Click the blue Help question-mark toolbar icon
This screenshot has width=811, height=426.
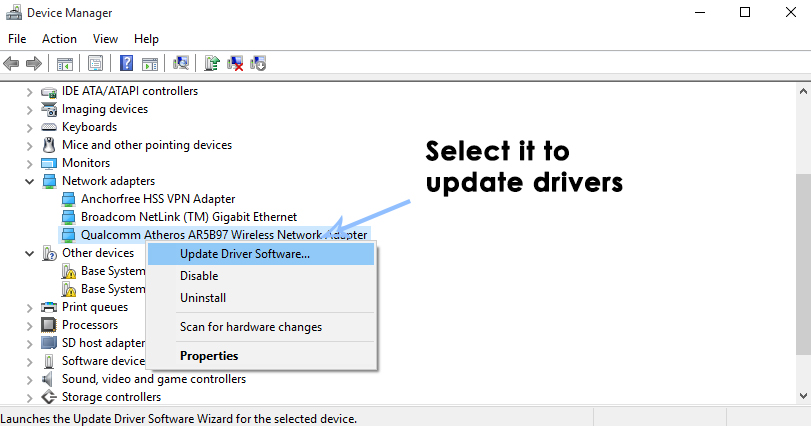tap(126, 64)
